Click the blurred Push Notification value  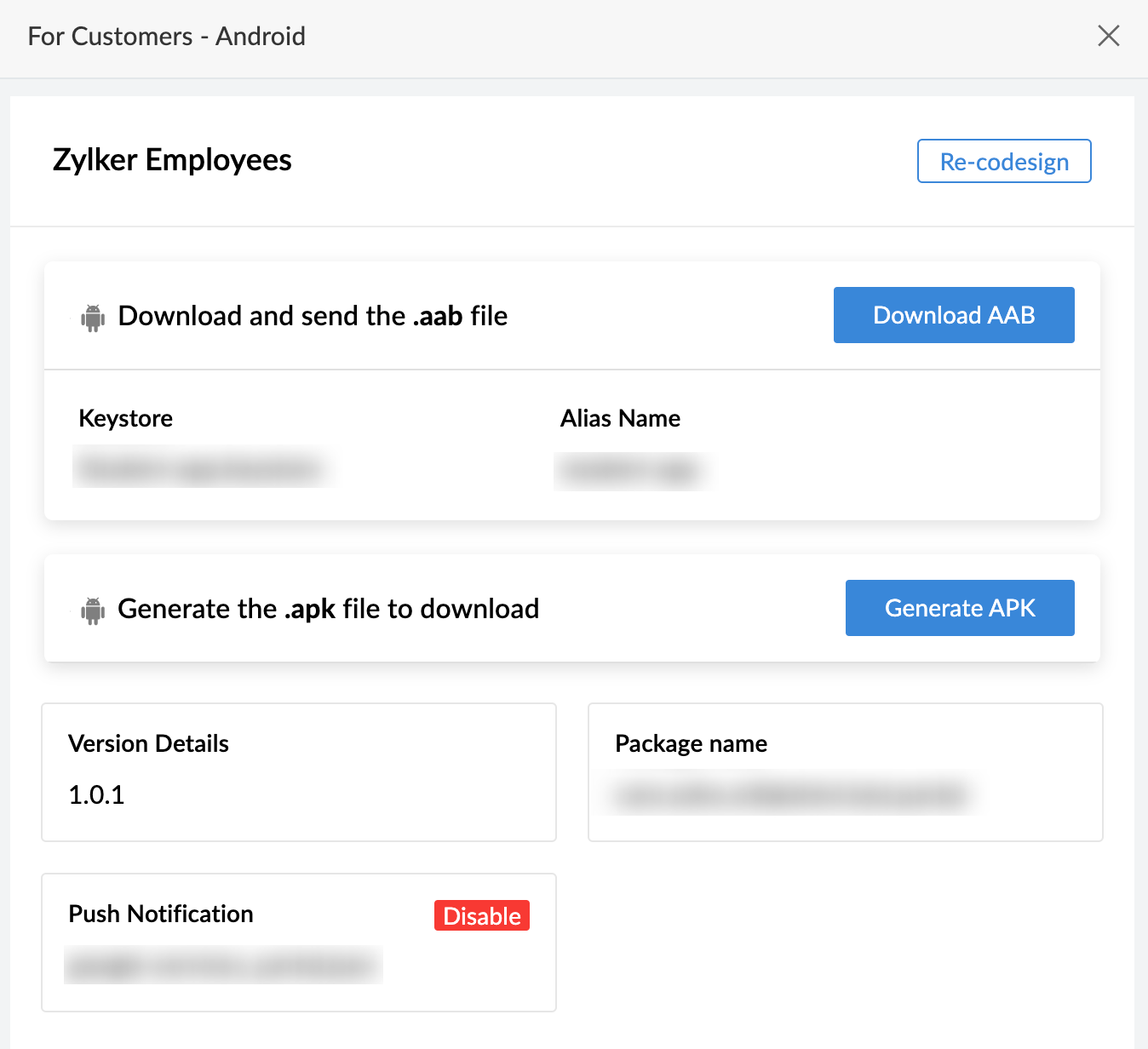tap(223, 966)
